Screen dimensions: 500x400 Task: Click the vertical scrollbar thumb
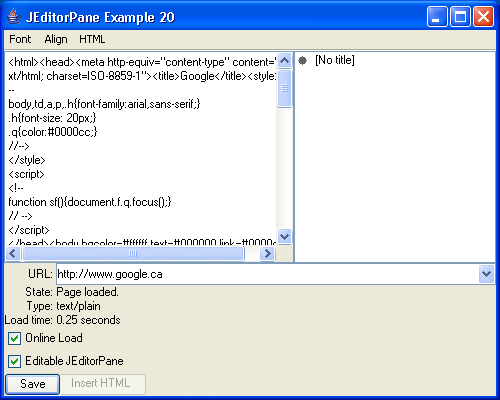tap(284, 88)
